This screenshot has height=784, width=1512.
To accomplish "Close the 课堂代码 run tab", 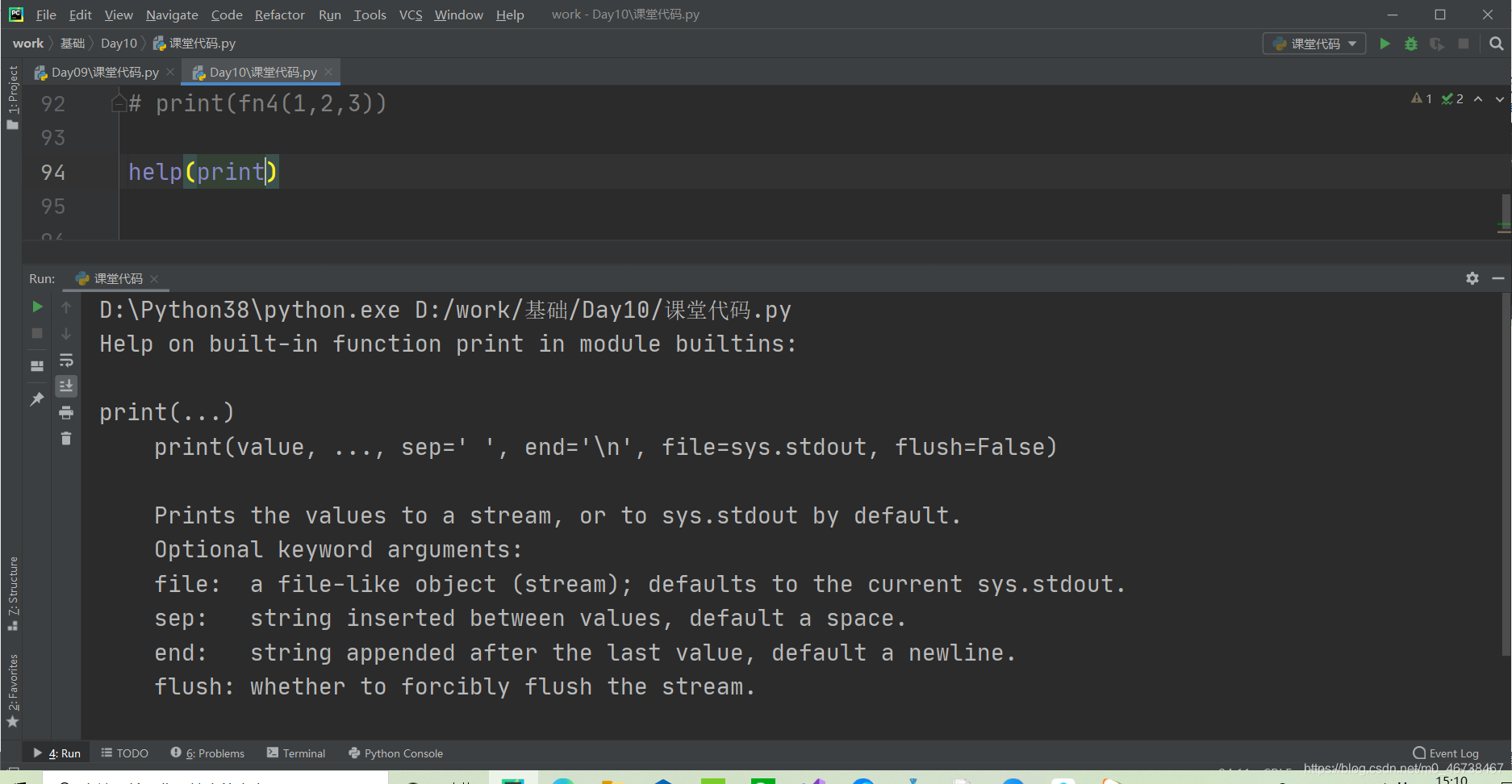I will click(154, 279).
